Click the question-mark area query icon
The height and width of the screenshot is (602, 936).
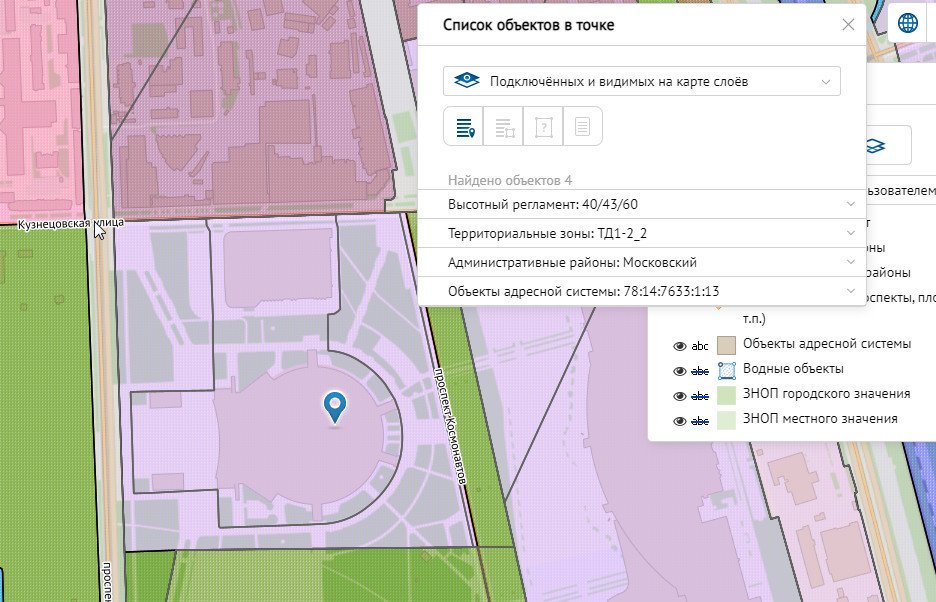tap(543, 127)
